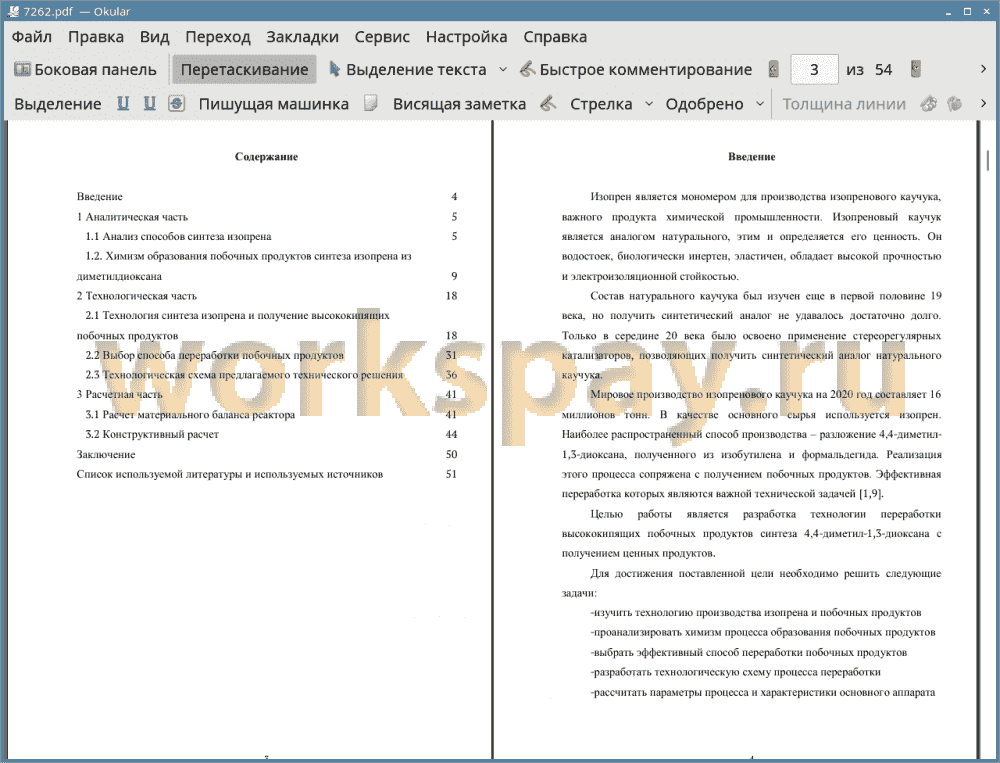1000x763 pixels.
Task: Toggle the Боковая панель sidebar button
Action: coord(85,70)
